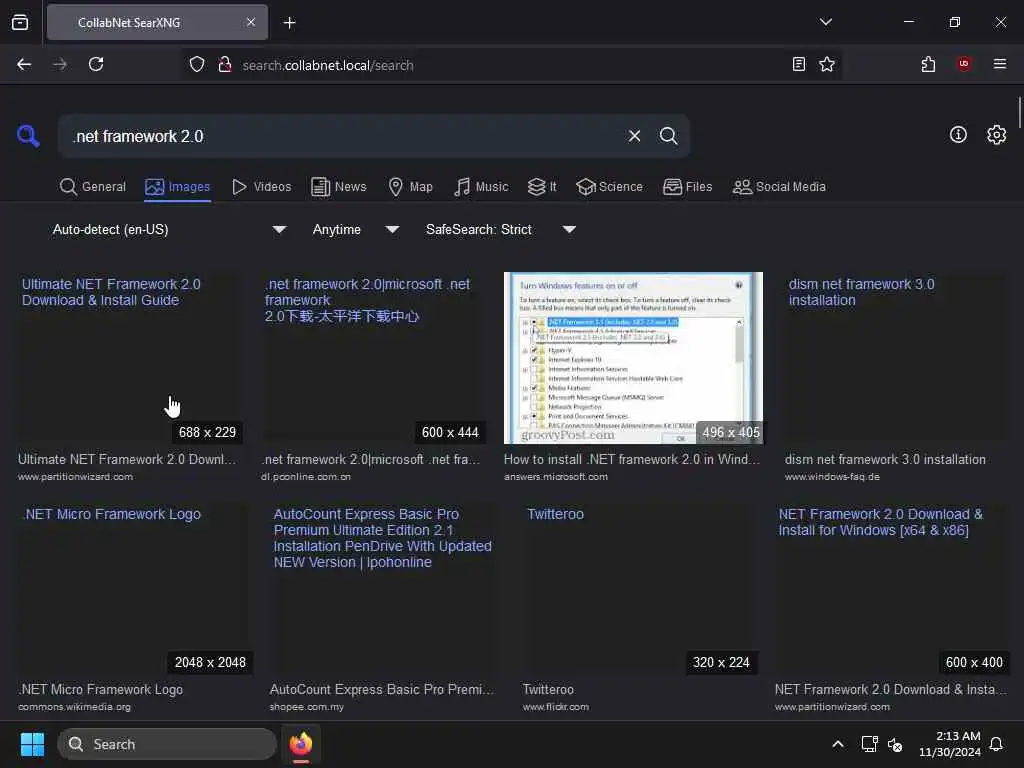The image size is (1024, 768).
Task: Open the Extensions puzzle icon
Action: pyautogui.click(x=928, y=65)
